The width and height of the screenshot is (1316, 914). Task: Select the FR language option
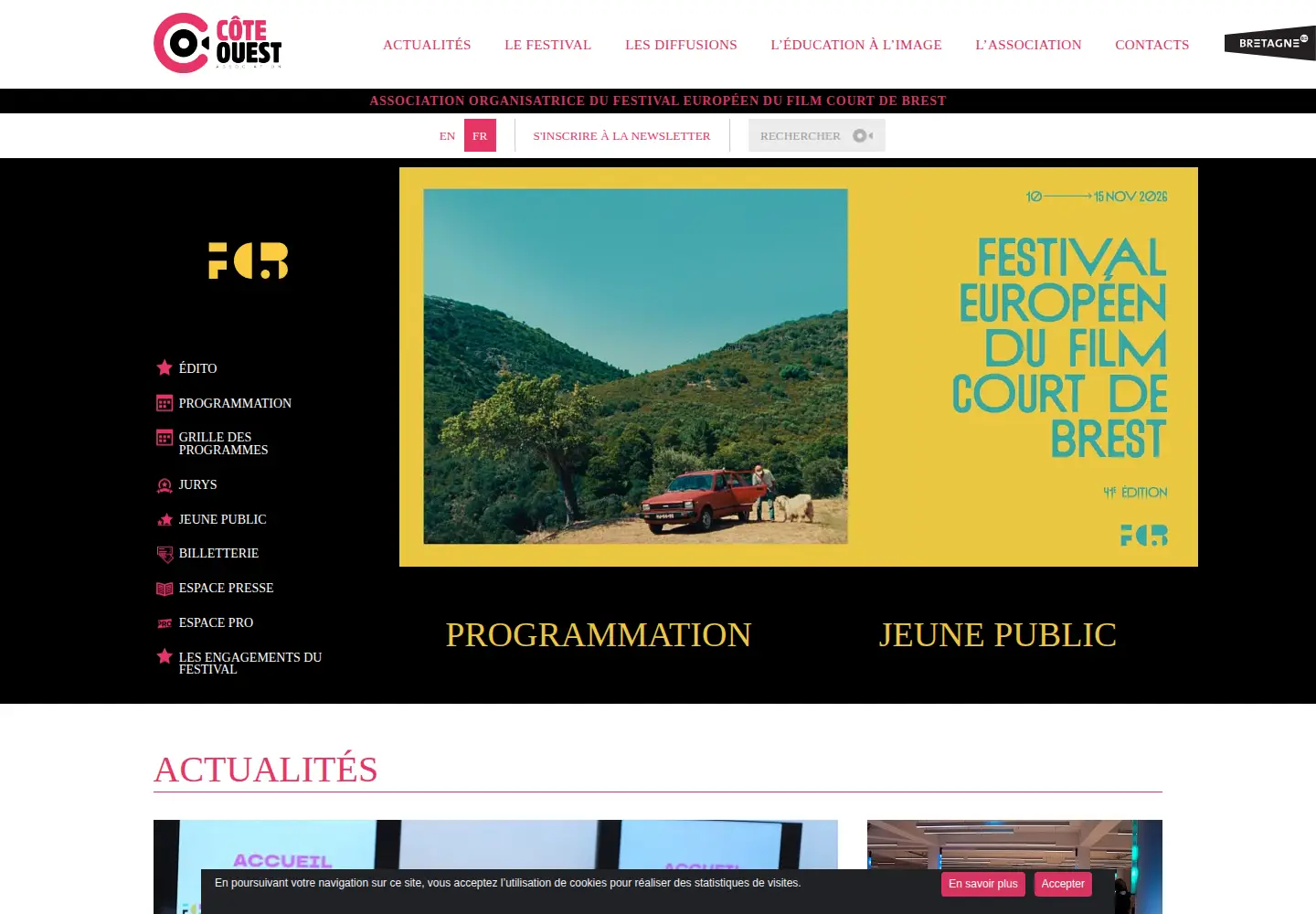tap(480, 135)
